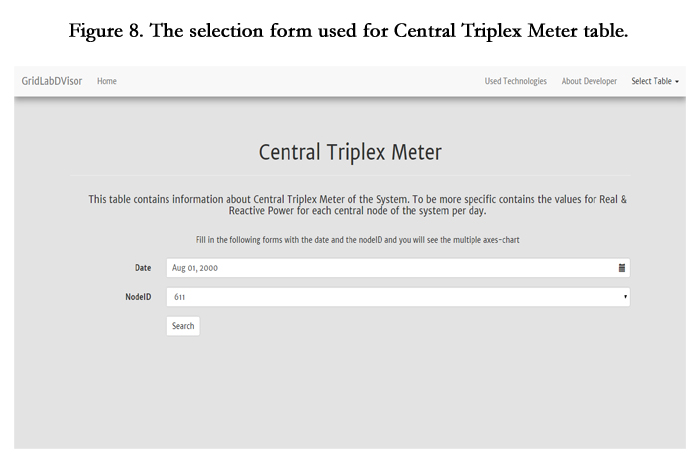
Task: Click the NodeID dropdown arrow
Action: click(x=625, y=297)
